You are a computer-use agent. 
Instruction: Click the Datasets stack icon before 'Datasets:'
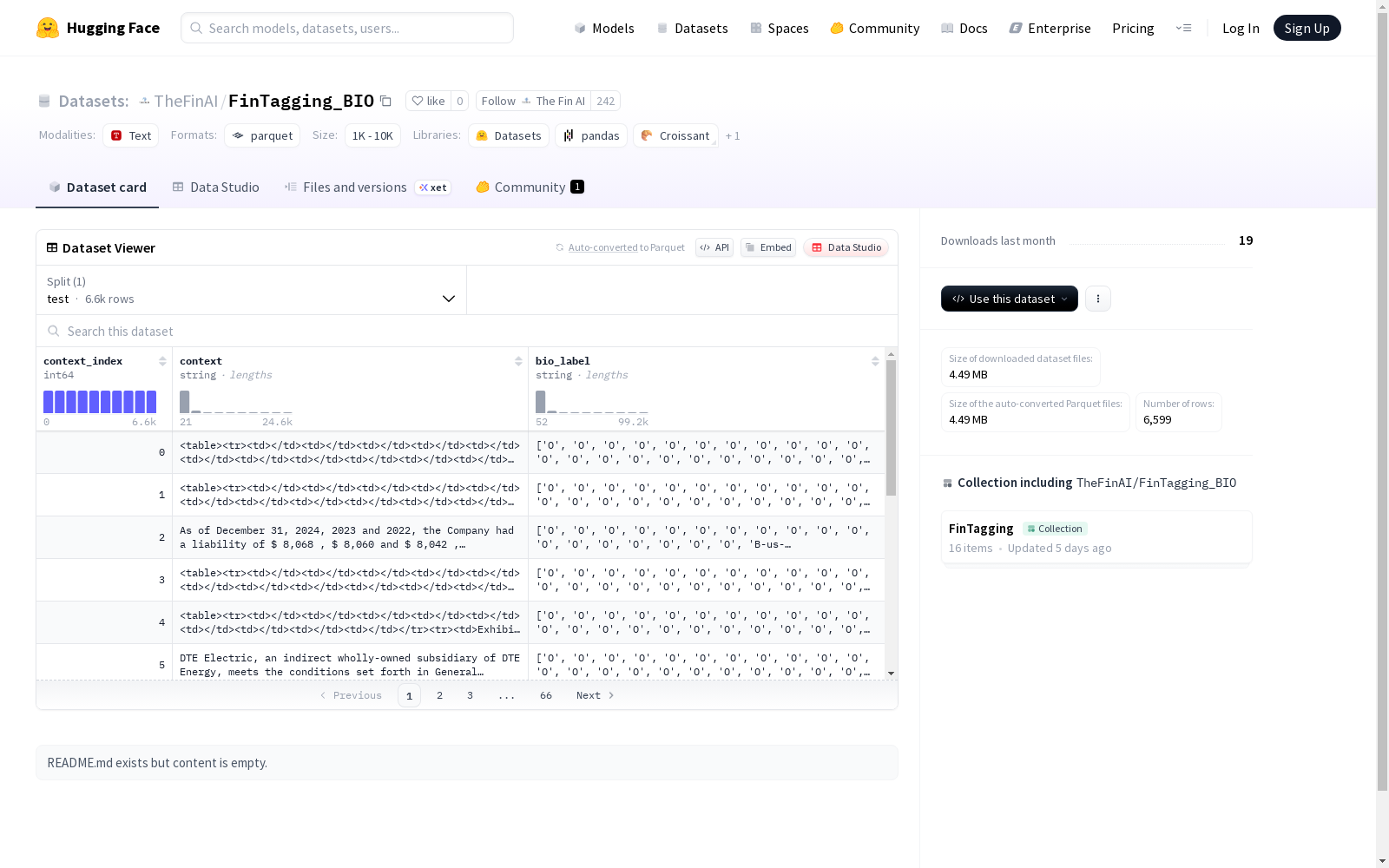(44, 102)
